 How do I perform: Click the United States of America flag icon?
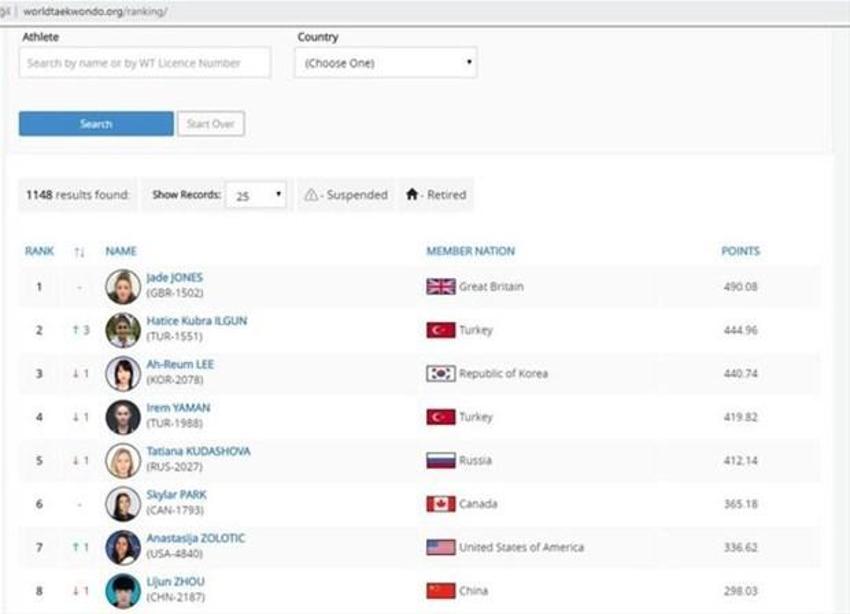441,547
